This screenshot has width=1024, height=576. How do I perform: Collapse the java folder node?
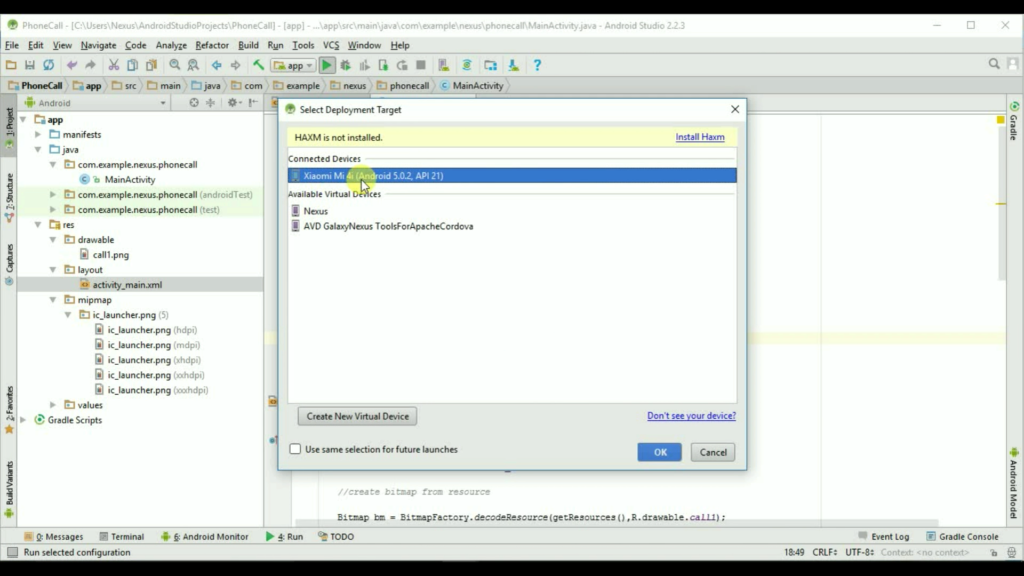(38, 150)
